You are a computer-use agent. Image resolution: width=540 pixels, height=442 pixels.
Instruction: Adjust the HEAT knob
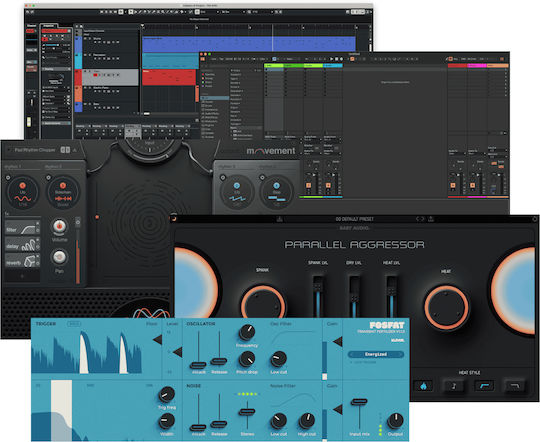(446, 307)
